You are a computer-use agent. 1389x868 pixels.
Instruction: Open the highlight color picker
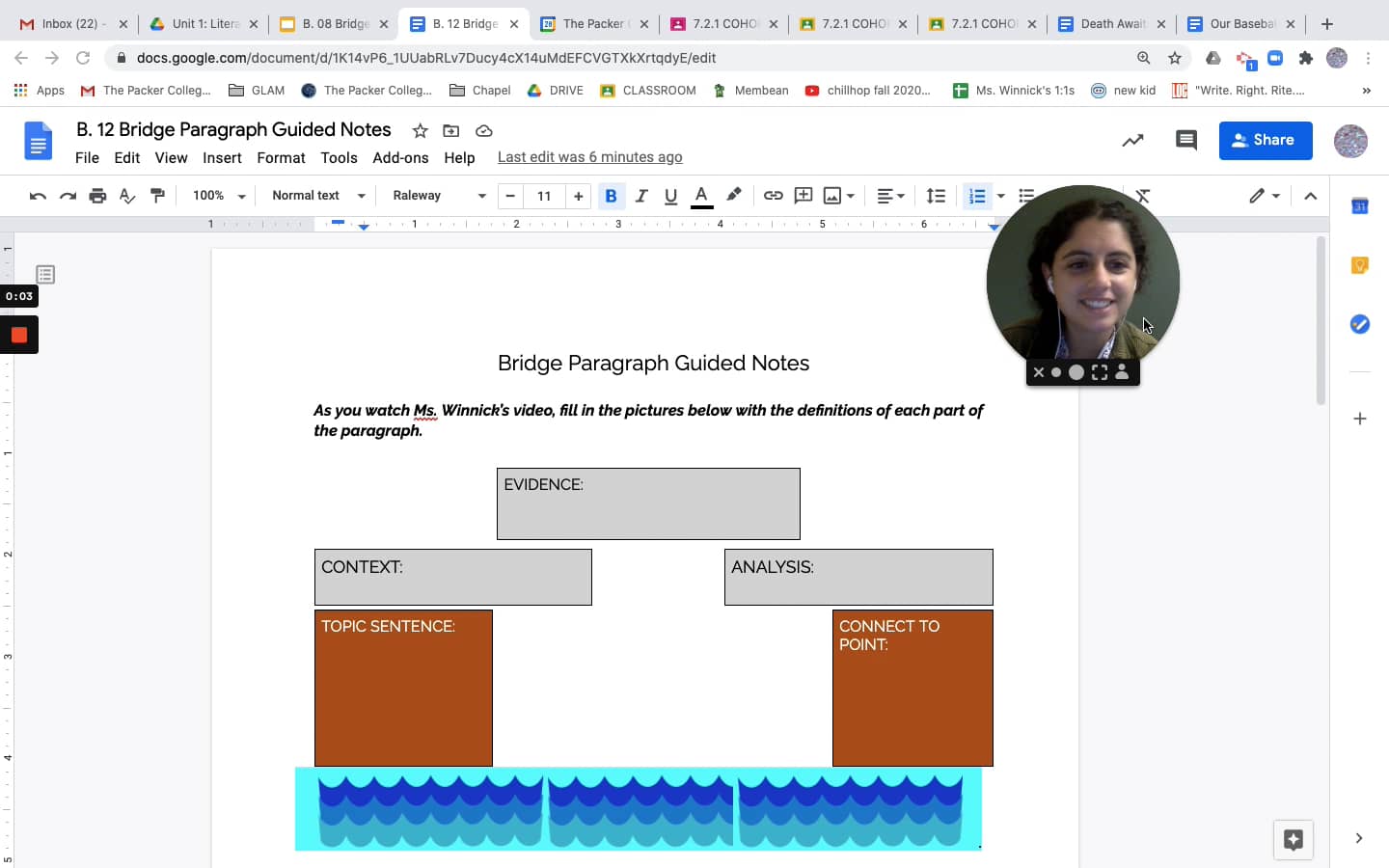tap(734, 196)
